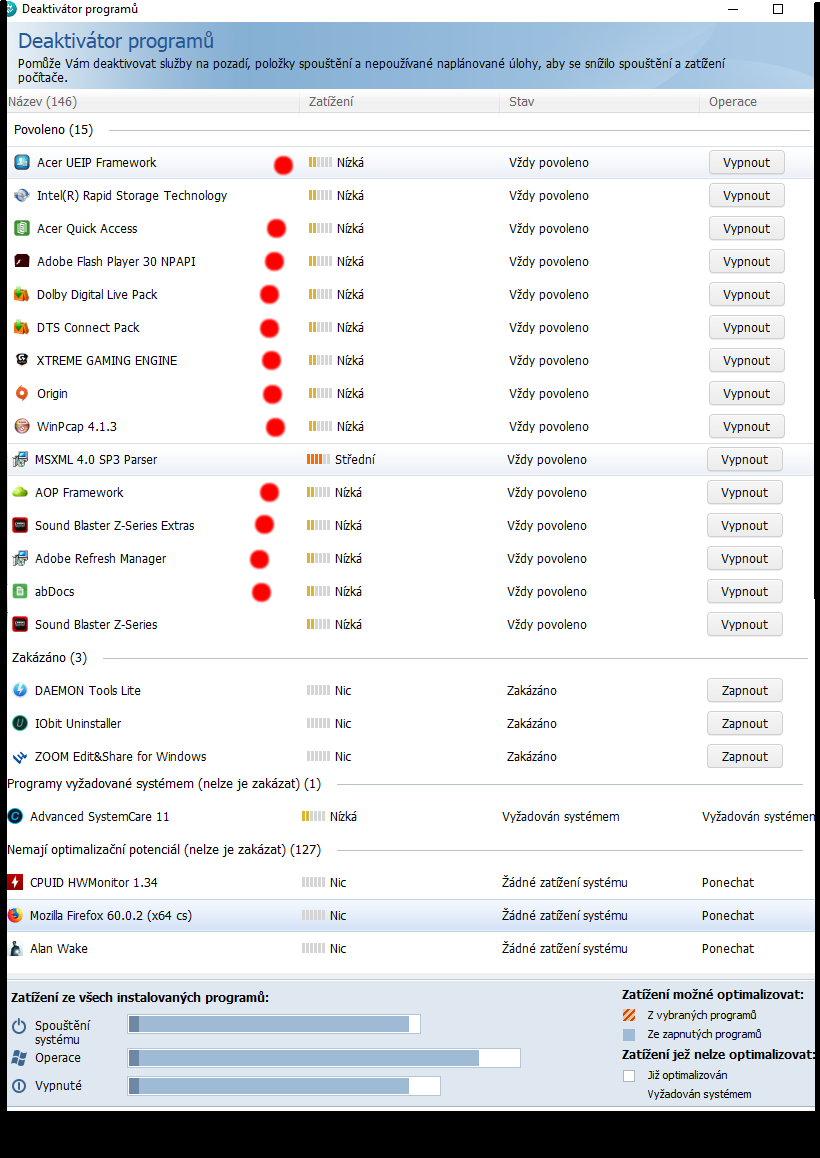Click the Deaktivátor programů title bar icon

[9, 9]
